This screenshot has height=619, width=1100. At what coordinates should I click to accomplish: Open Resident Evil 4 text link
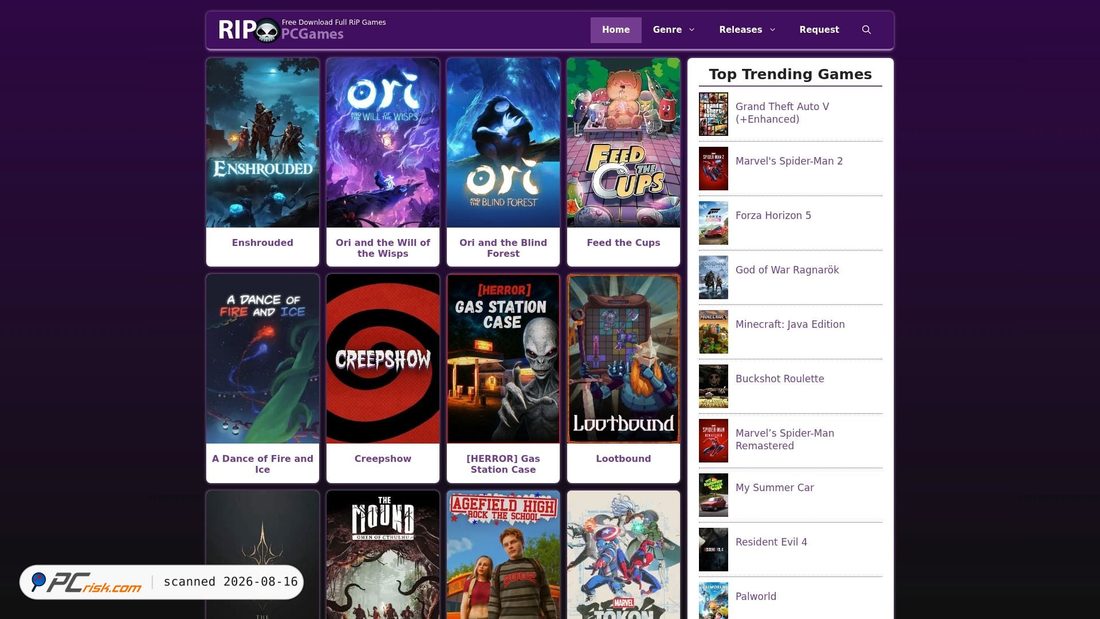point(771,542)
